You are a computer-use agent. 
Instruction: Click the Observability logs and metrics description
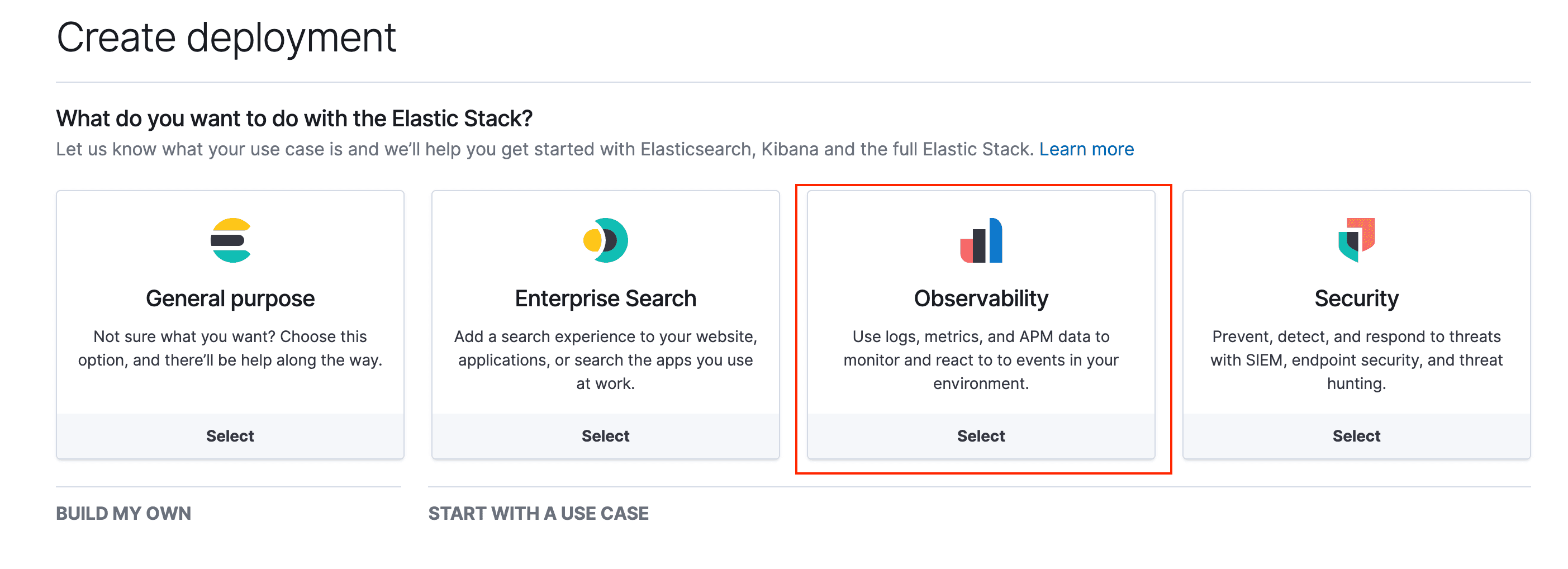(981, 359)
